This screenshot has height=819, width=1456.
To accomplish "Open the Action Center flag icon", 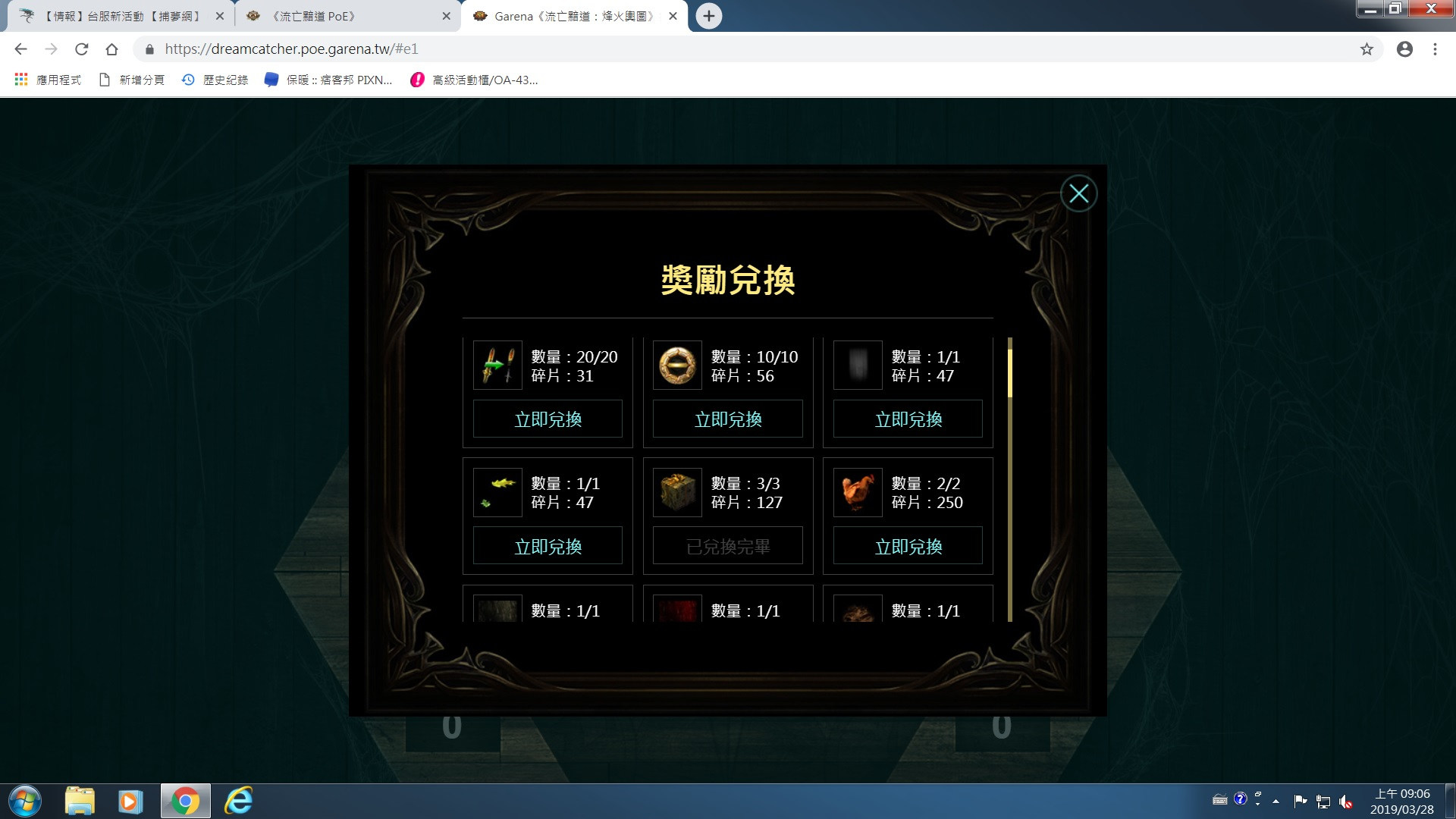I will point(1300,800).
